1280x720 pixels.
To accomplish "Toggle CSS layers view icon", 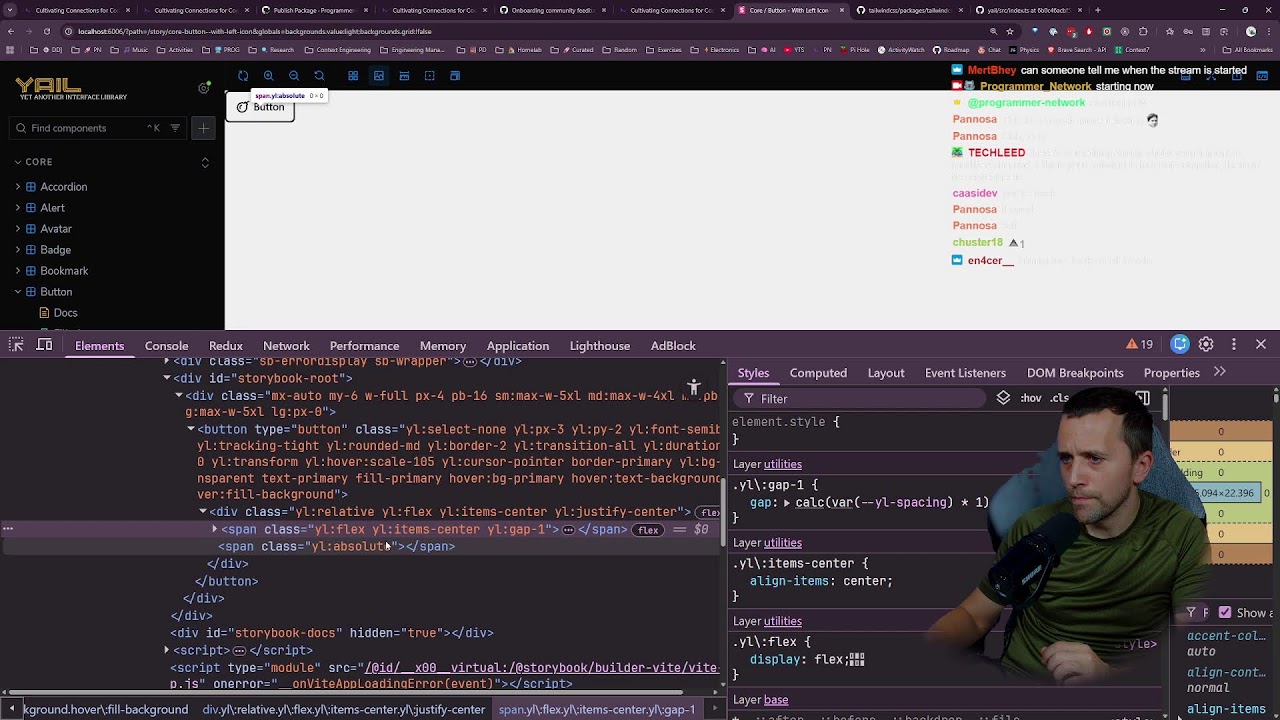I will point(1003,398).
